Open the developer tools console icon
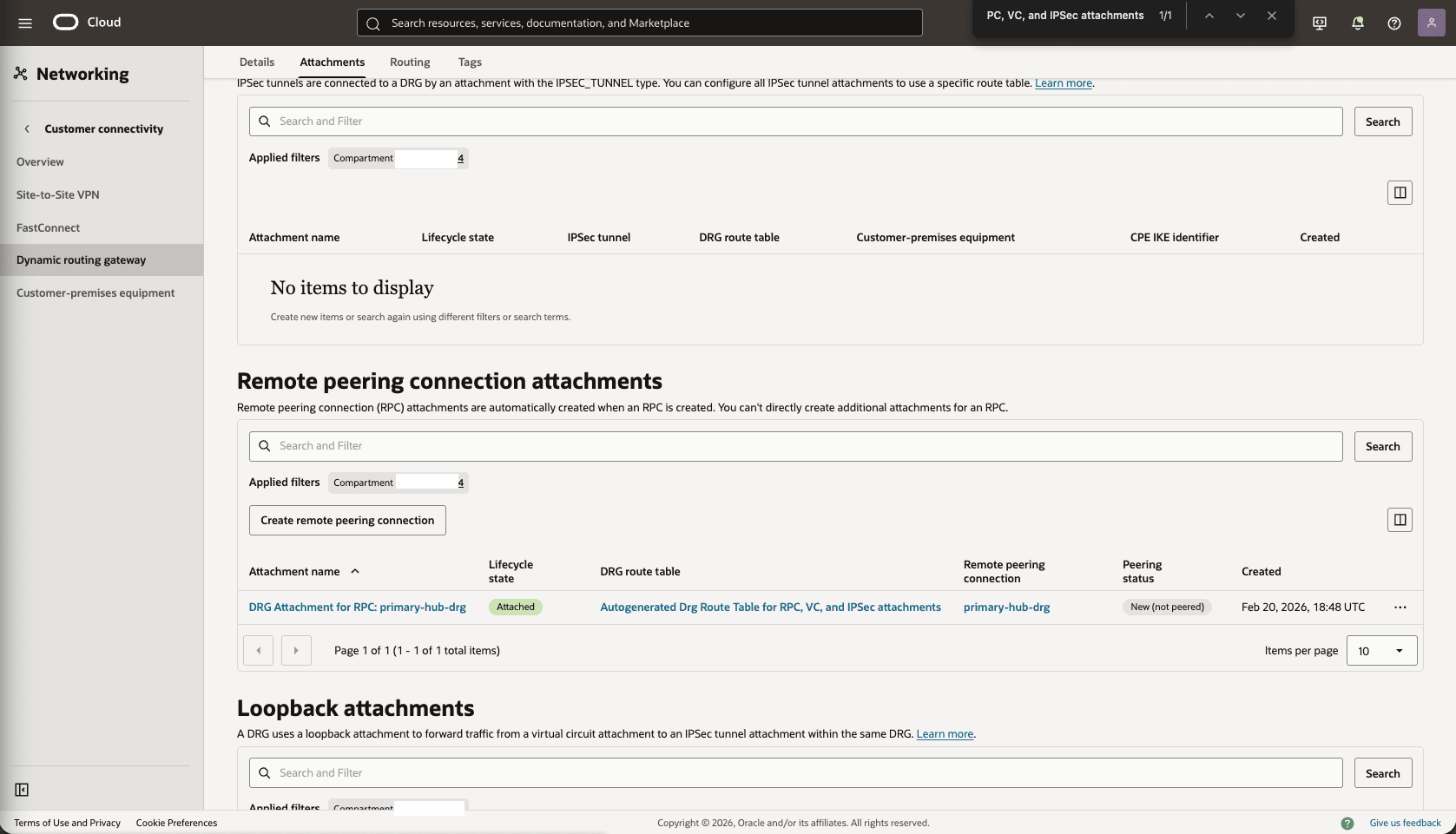1456x834 pixels. (1319, 23)
